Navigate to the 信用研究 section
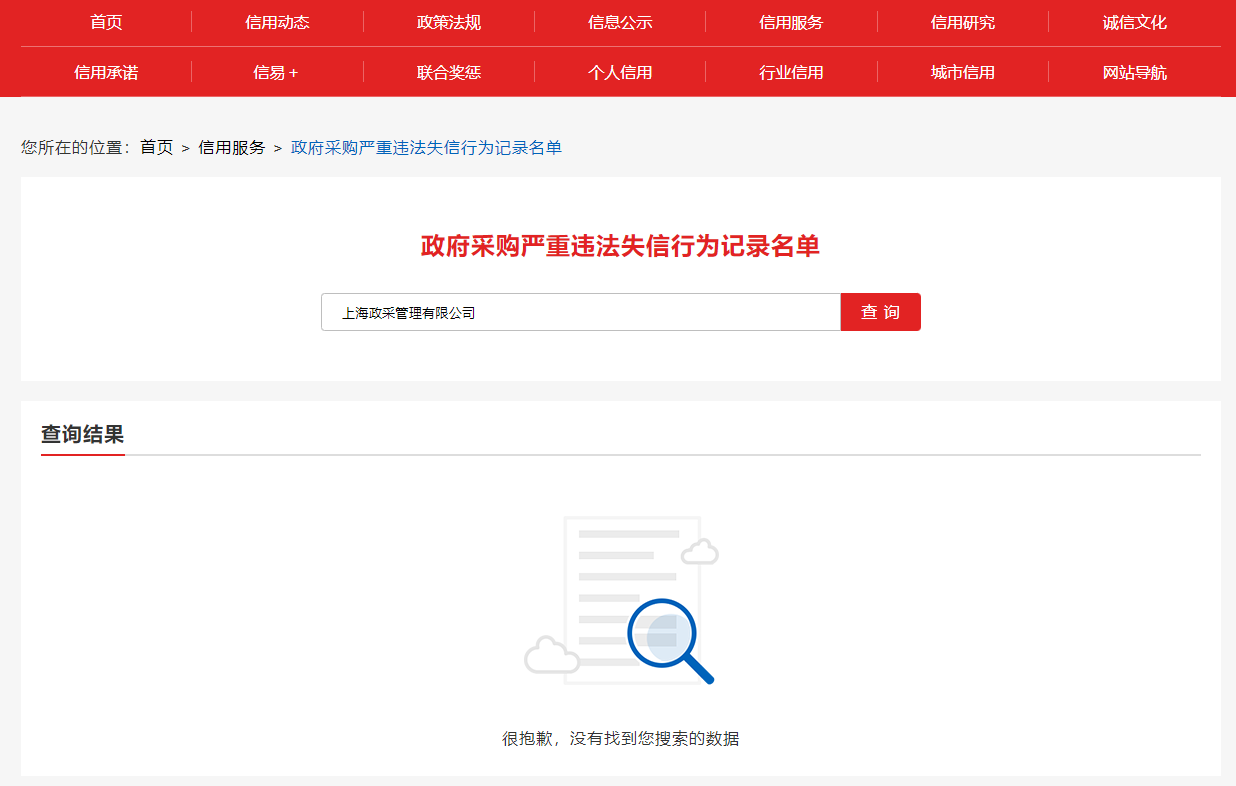Image resolution: width=1236 pixels, height=786 pixels. (x=963, y=22)
